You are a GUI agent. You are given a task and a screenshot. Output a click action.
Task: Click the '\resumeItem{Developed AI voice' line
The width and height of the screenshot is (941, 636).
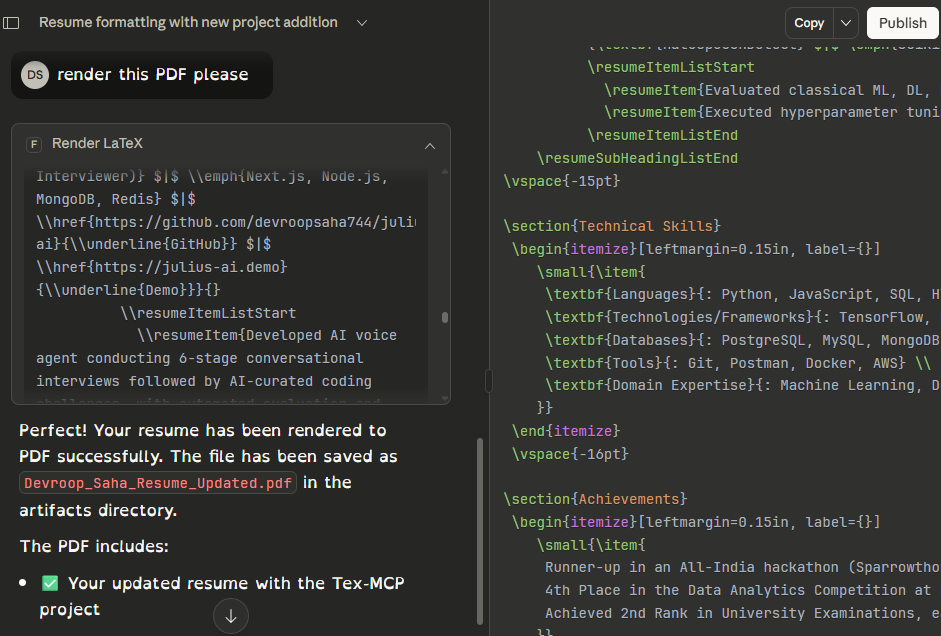[x=266, y=335]
